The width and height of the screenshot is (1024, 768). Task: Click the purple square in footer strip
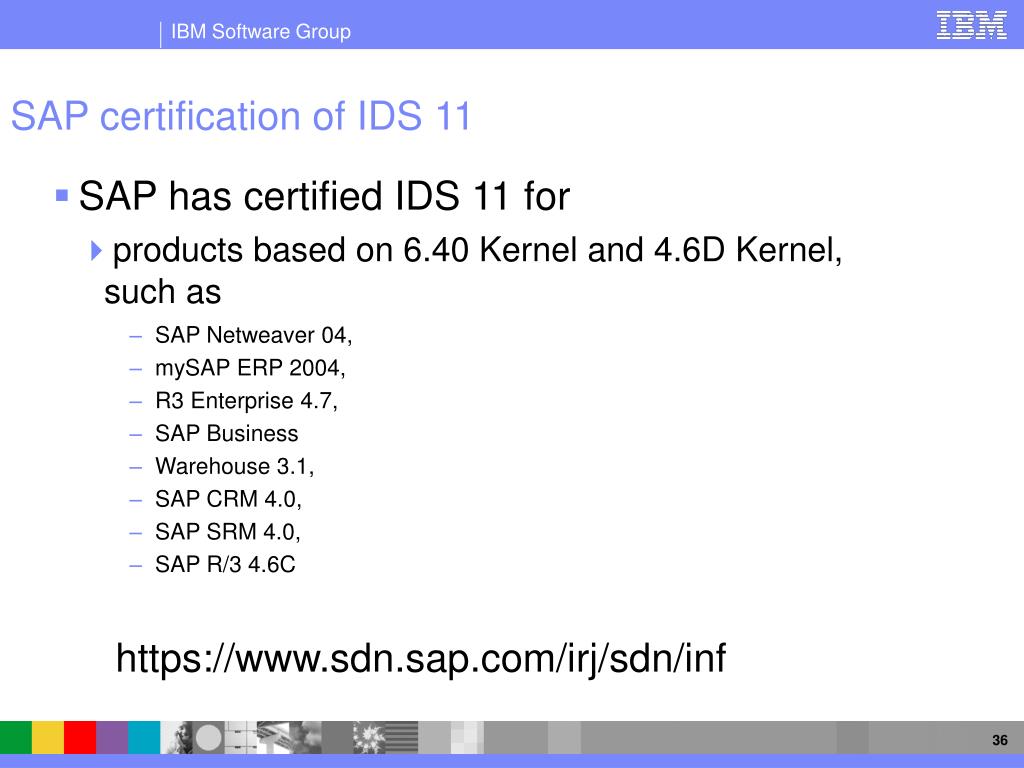tap(112, 737)
